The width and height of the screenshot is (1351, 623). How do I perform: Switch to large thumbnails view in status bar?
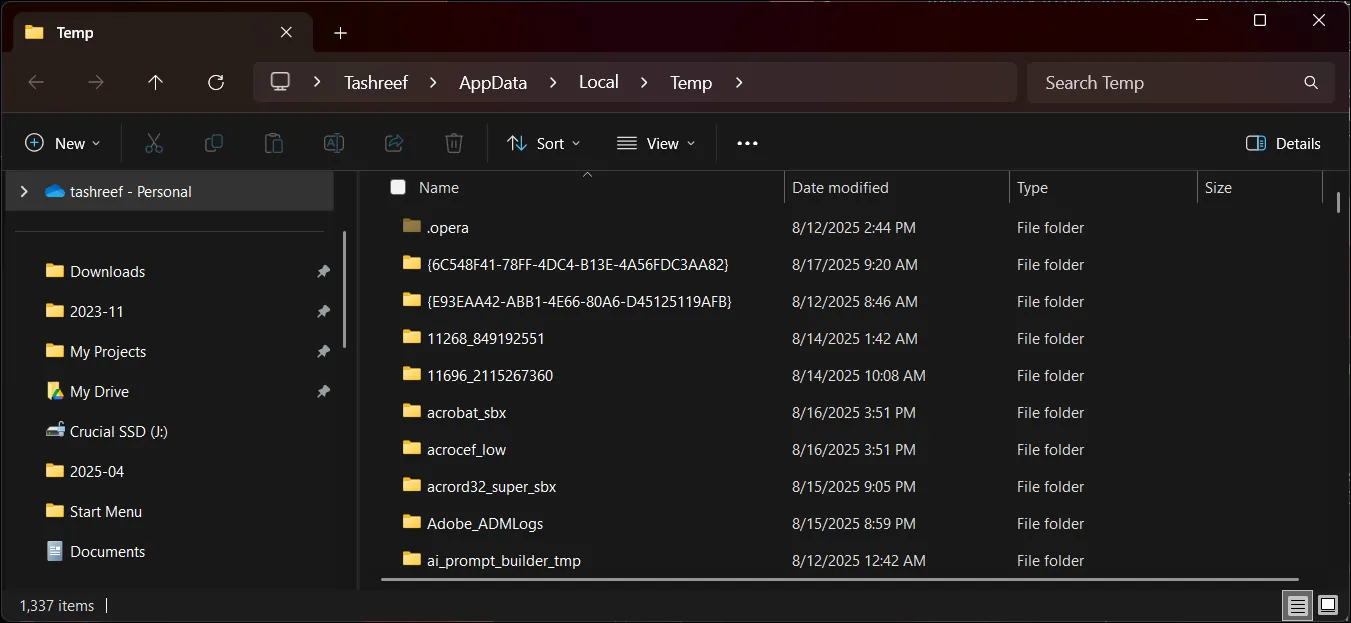[x=1328, y=605]
